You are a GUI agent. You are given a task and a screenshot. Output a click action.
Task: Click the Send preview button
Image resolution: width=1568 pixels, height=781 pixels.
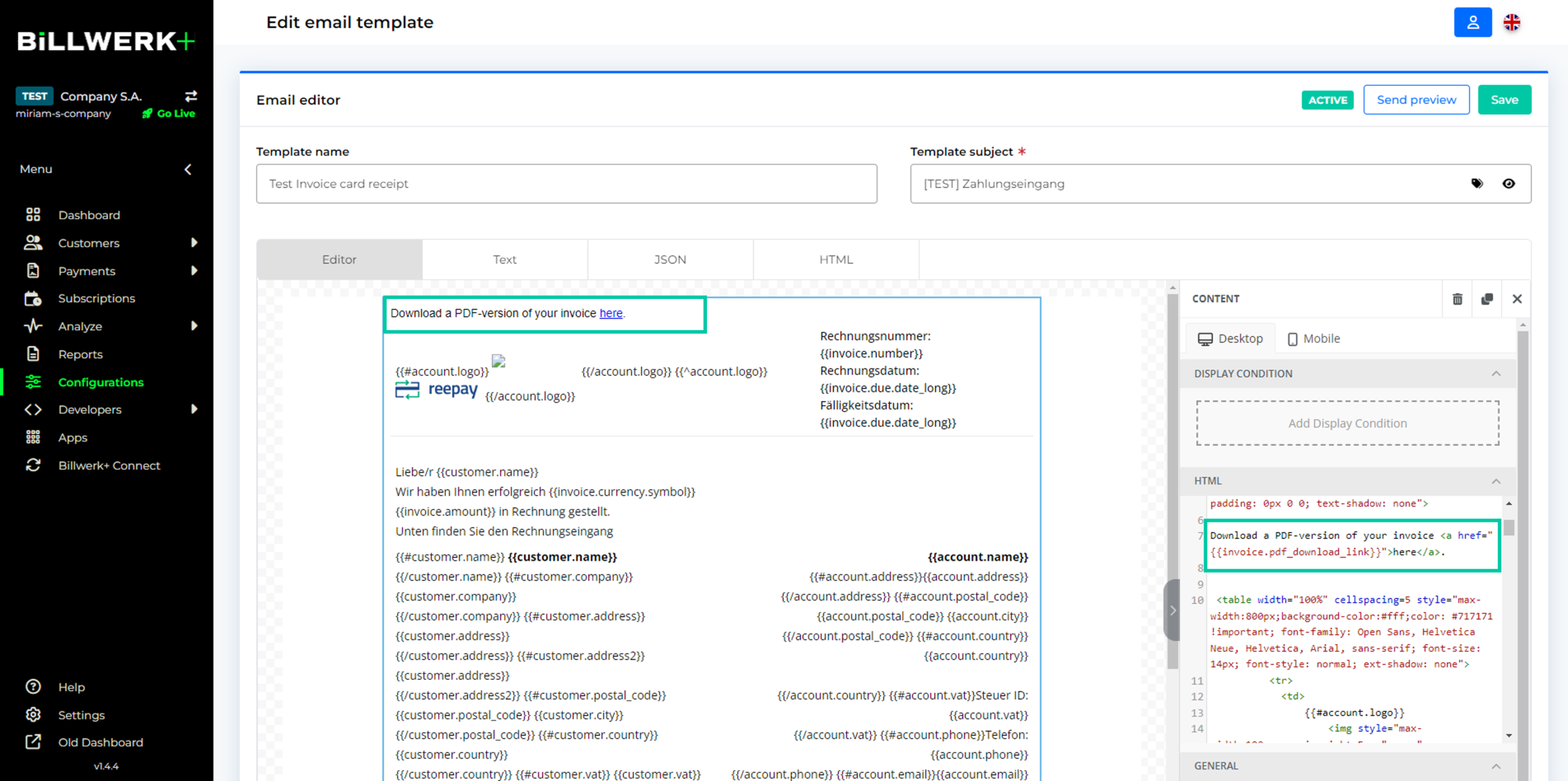click(x=1416, y=100)
